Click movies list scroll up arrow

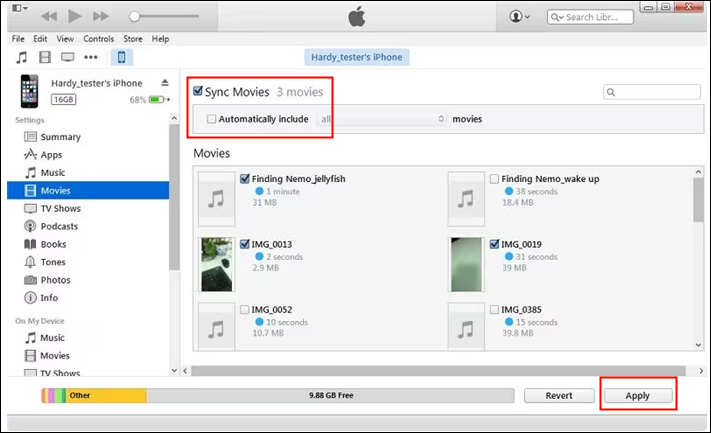point(698,172)
